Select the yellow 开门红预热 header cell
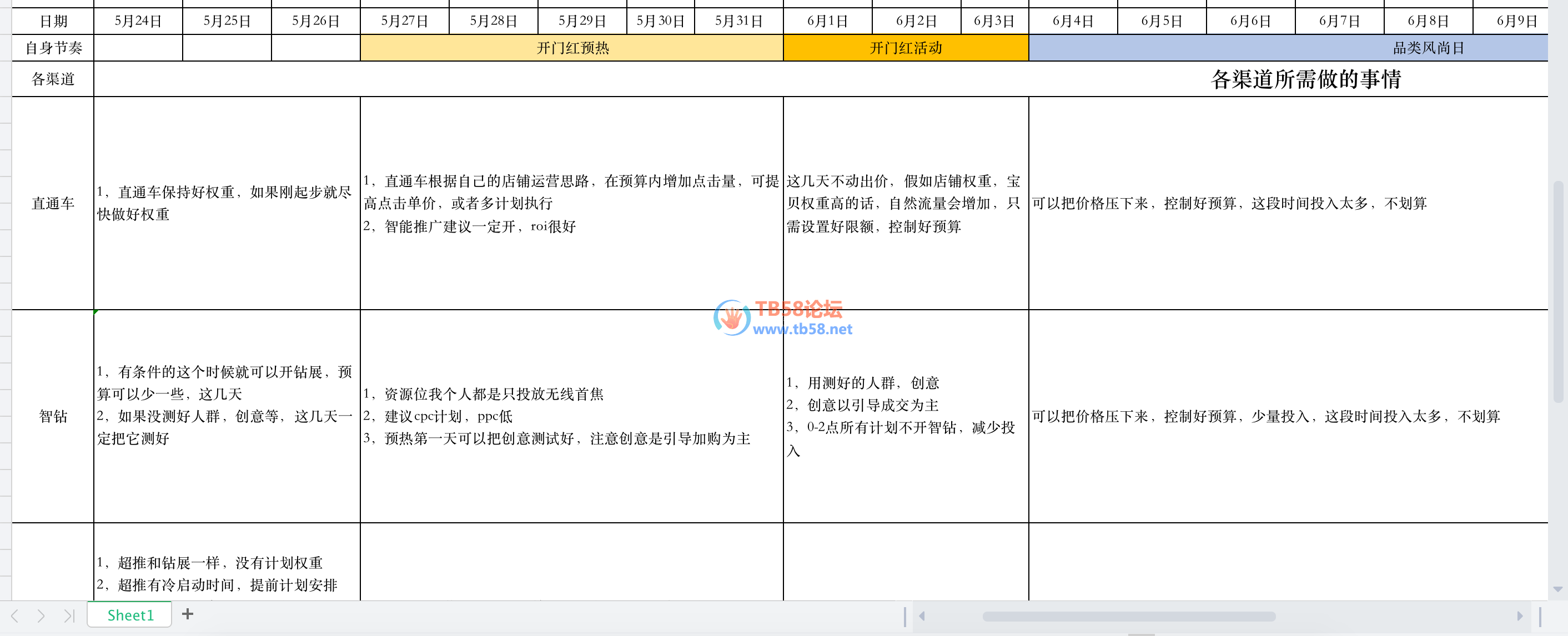 point(571,48)
